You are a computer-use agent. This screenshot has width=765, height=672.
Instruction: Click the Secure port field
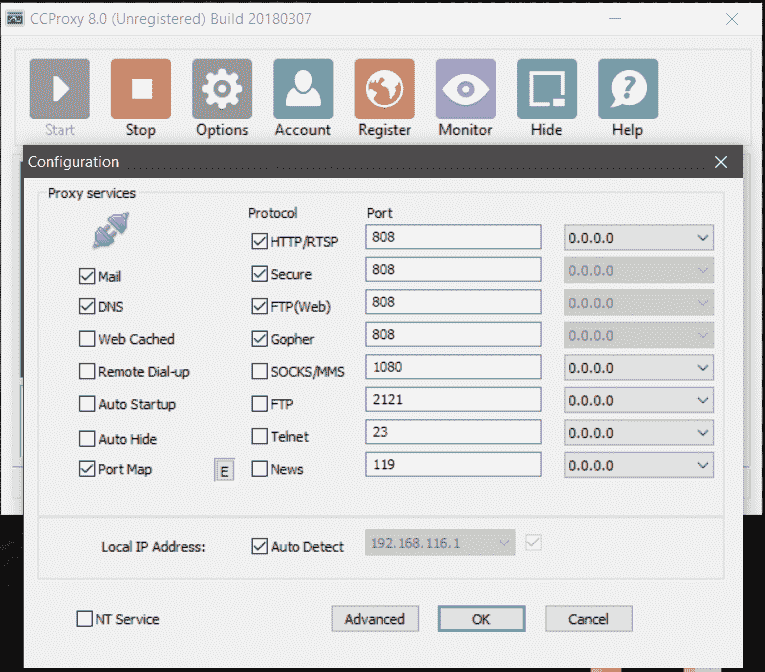point(453,269)
